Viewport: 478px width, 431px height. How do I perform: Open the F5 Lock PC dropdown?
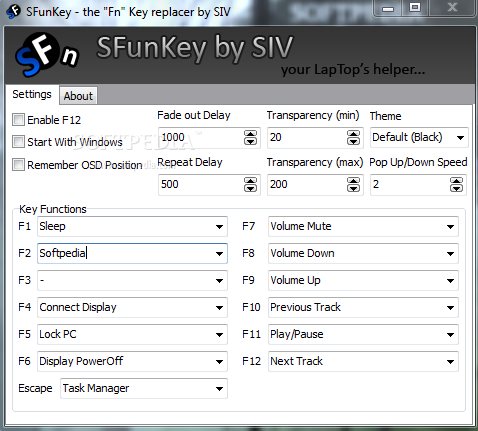tap(132, 334)
